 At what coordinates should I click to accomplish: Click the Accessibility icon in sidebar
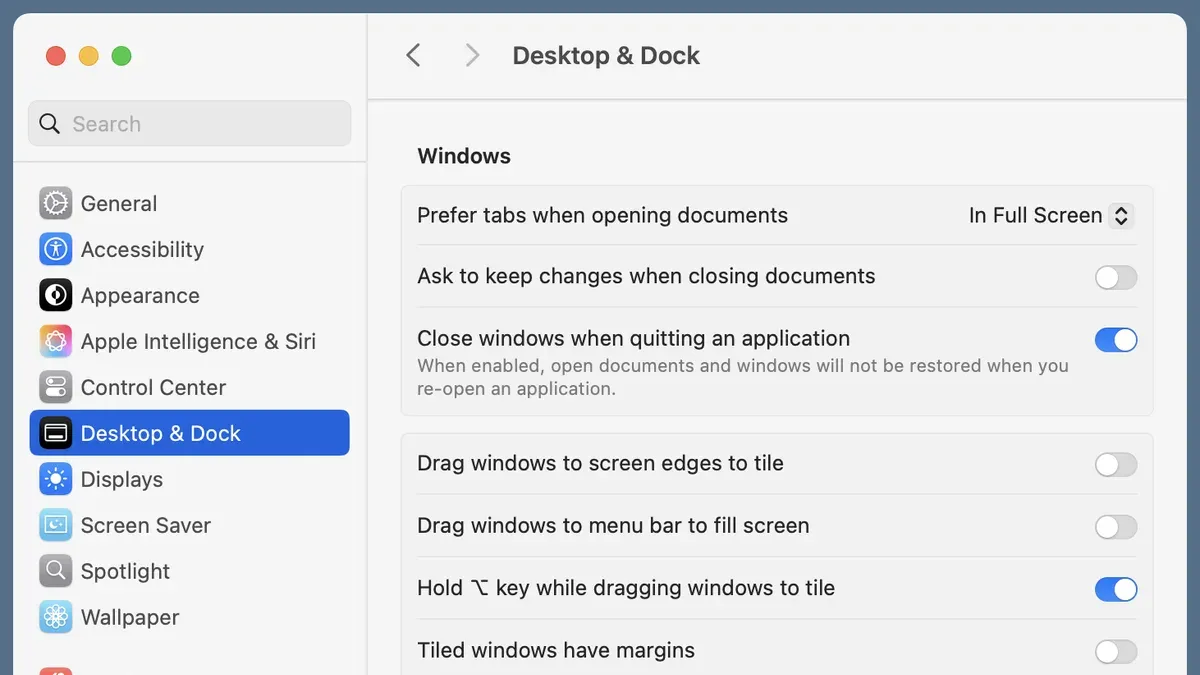(x=56, y=249)
